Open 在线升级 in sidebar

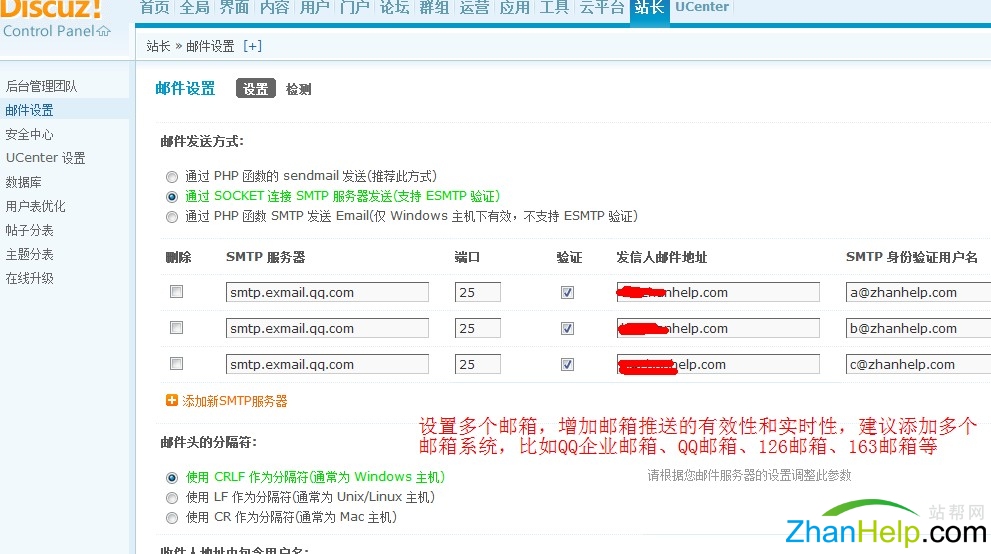[x=29, y=278]
